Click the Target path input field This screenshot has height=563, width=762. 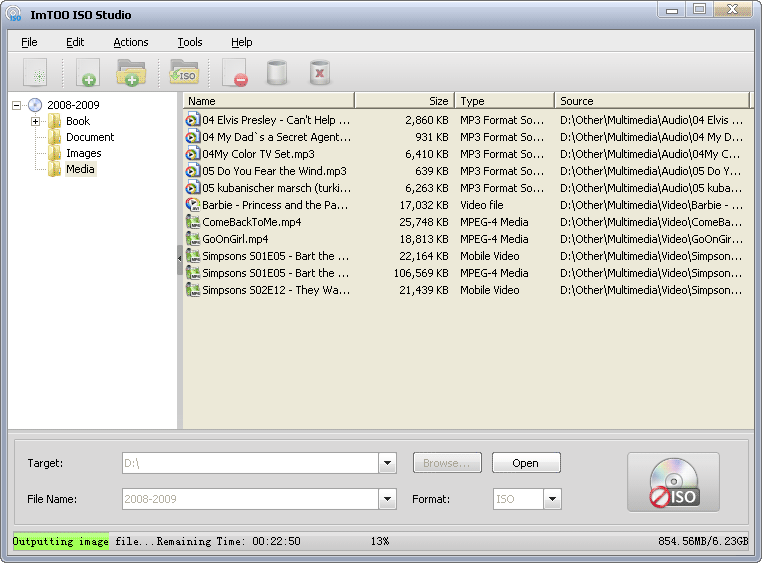coord(250,463)
